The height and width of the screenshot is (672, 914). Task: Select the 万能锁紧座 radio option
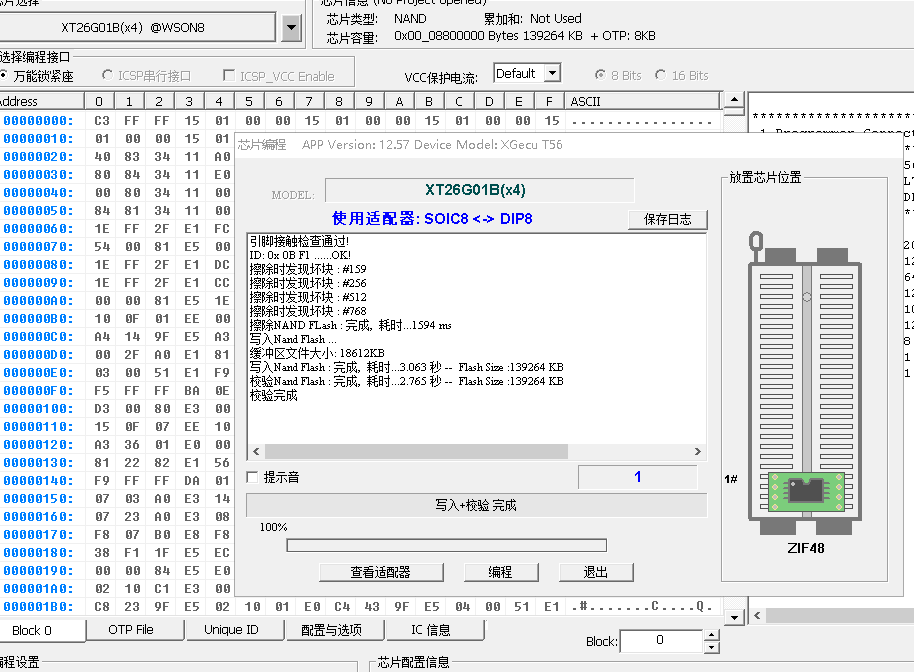click(x=5, y=76)
